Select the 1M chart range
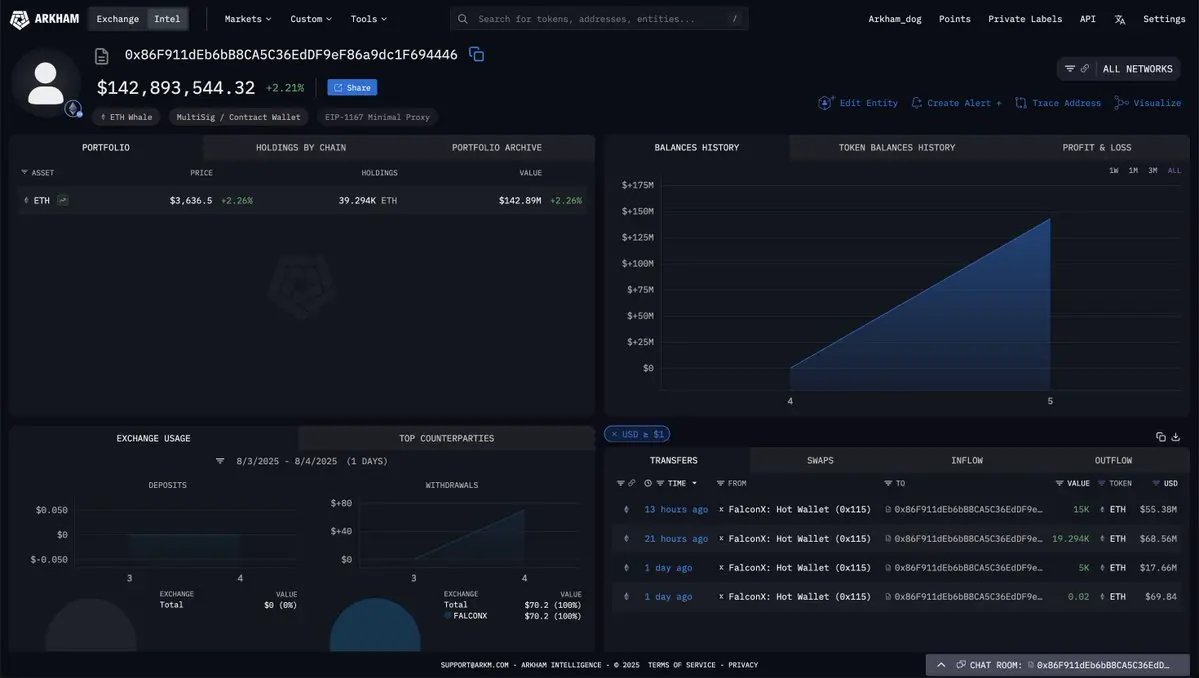1199x678 pixels. coord(1133,170)
